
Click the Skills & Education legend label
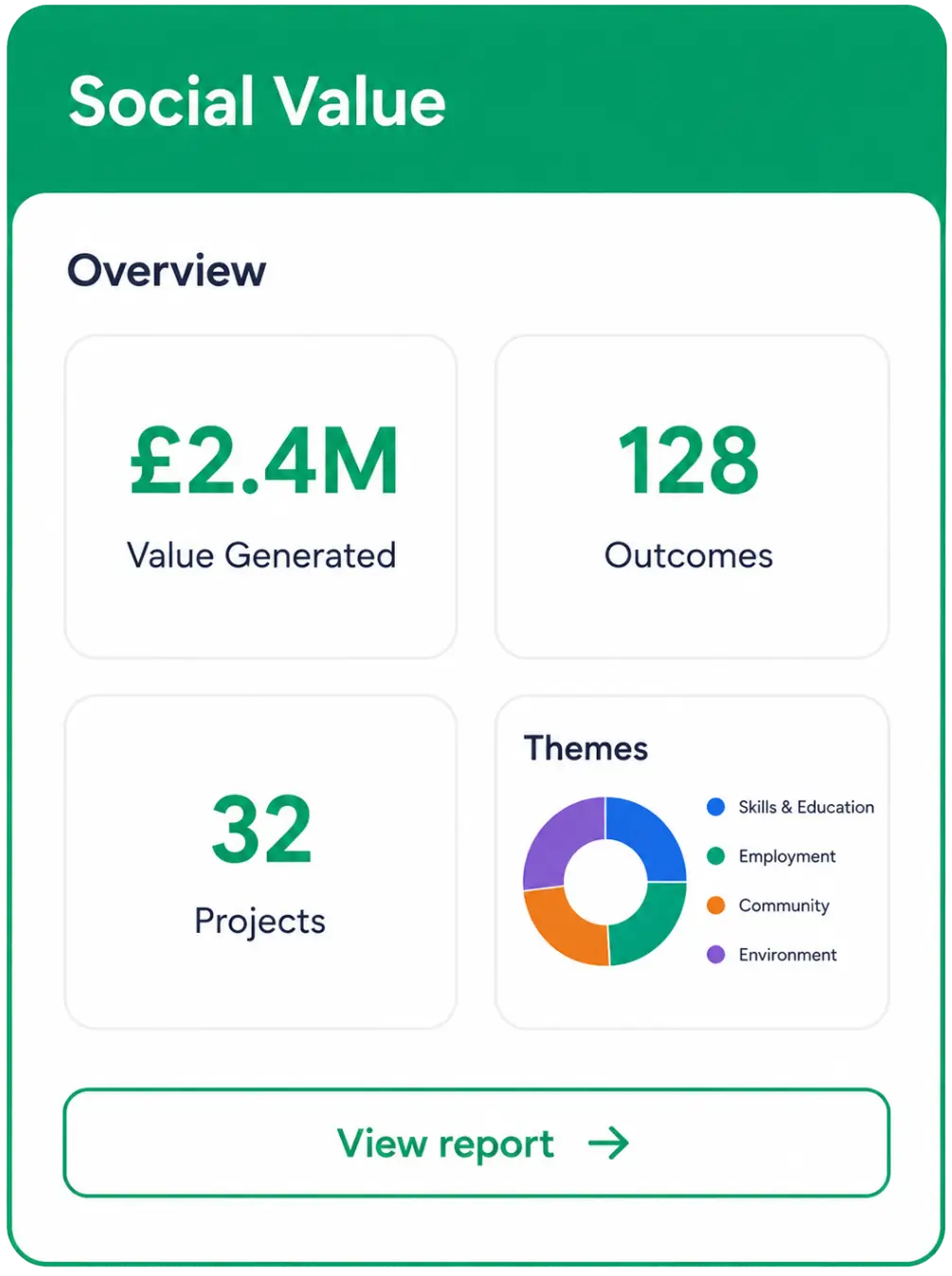(x=806, y=807)
